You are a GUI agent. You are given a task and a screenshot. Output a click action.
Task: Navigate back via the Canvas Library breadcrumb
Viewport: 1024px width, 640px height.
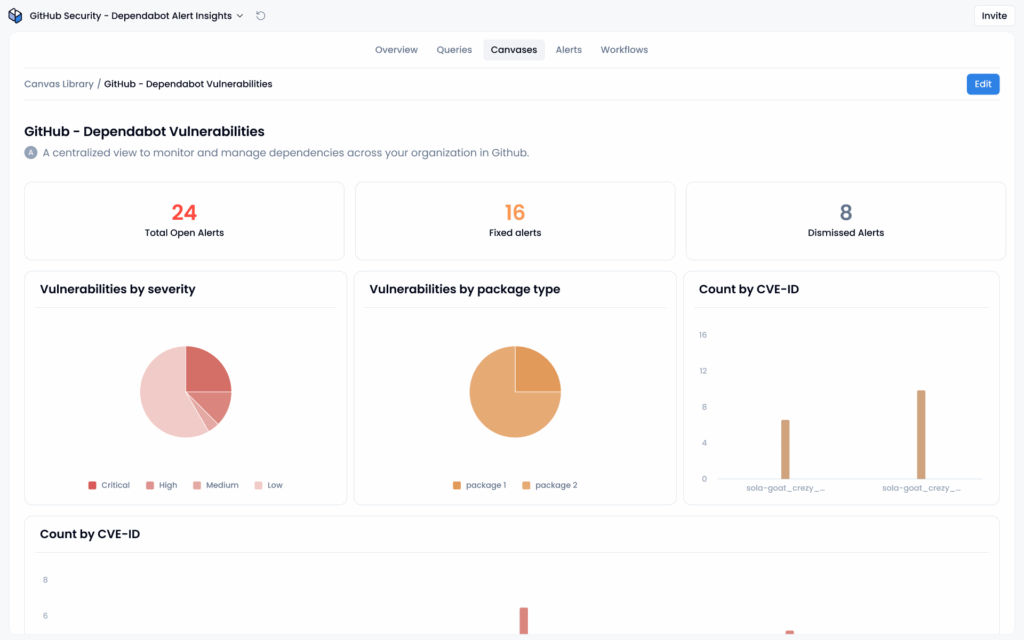coord(58,84)
